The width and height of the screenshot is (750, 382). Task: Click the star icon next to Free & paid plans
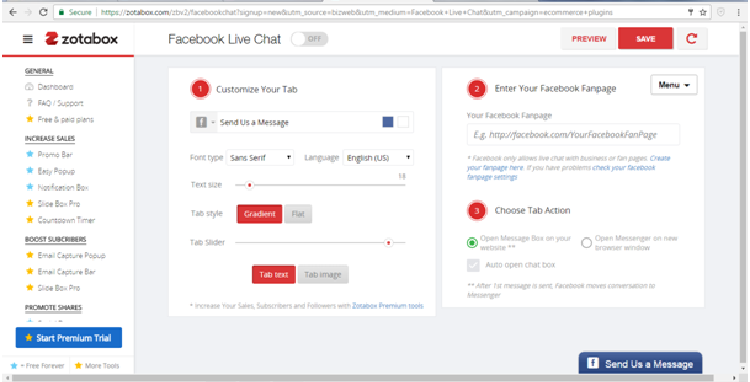(x=30, y=120)
